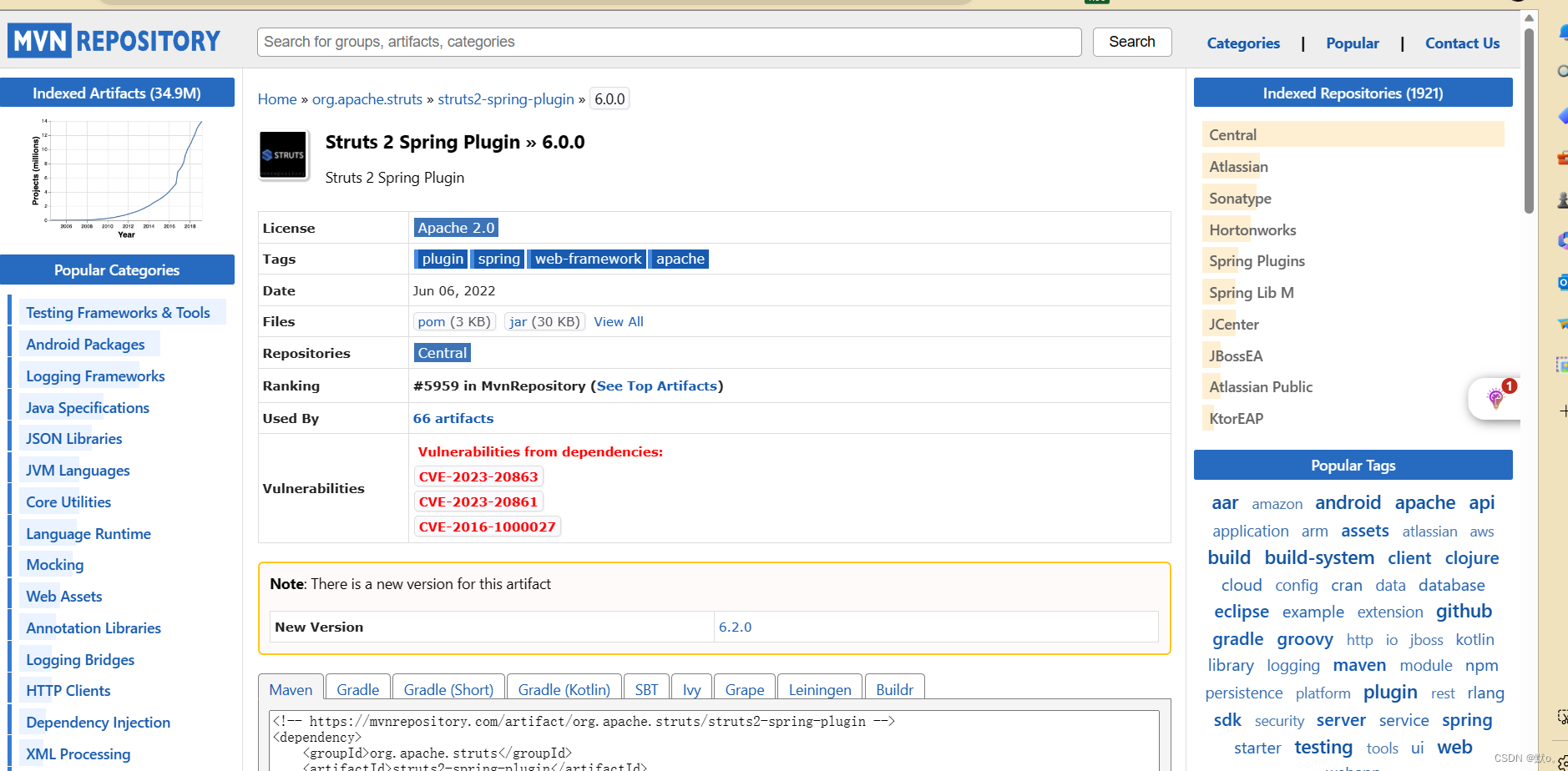Viewport: 1568px width, 771px height.
Task: Download the jar (30 KB) file
Action: point(544,321)
